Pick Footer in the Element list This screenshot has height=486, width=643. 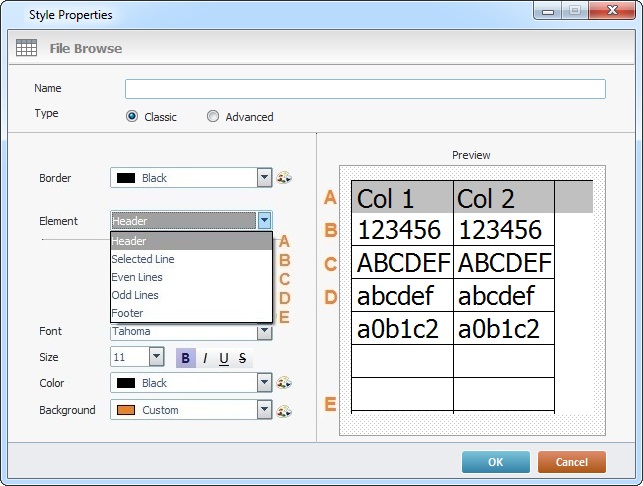point(128,313)
